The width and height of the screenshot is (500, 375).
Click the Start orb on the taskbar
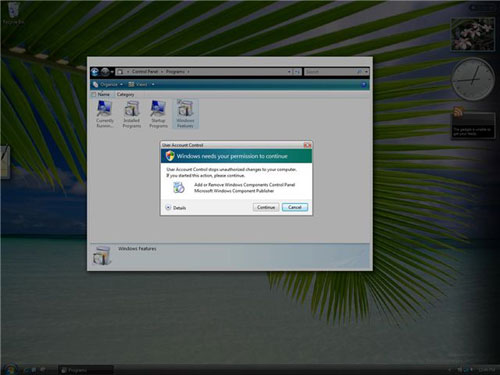pos(10,369)
